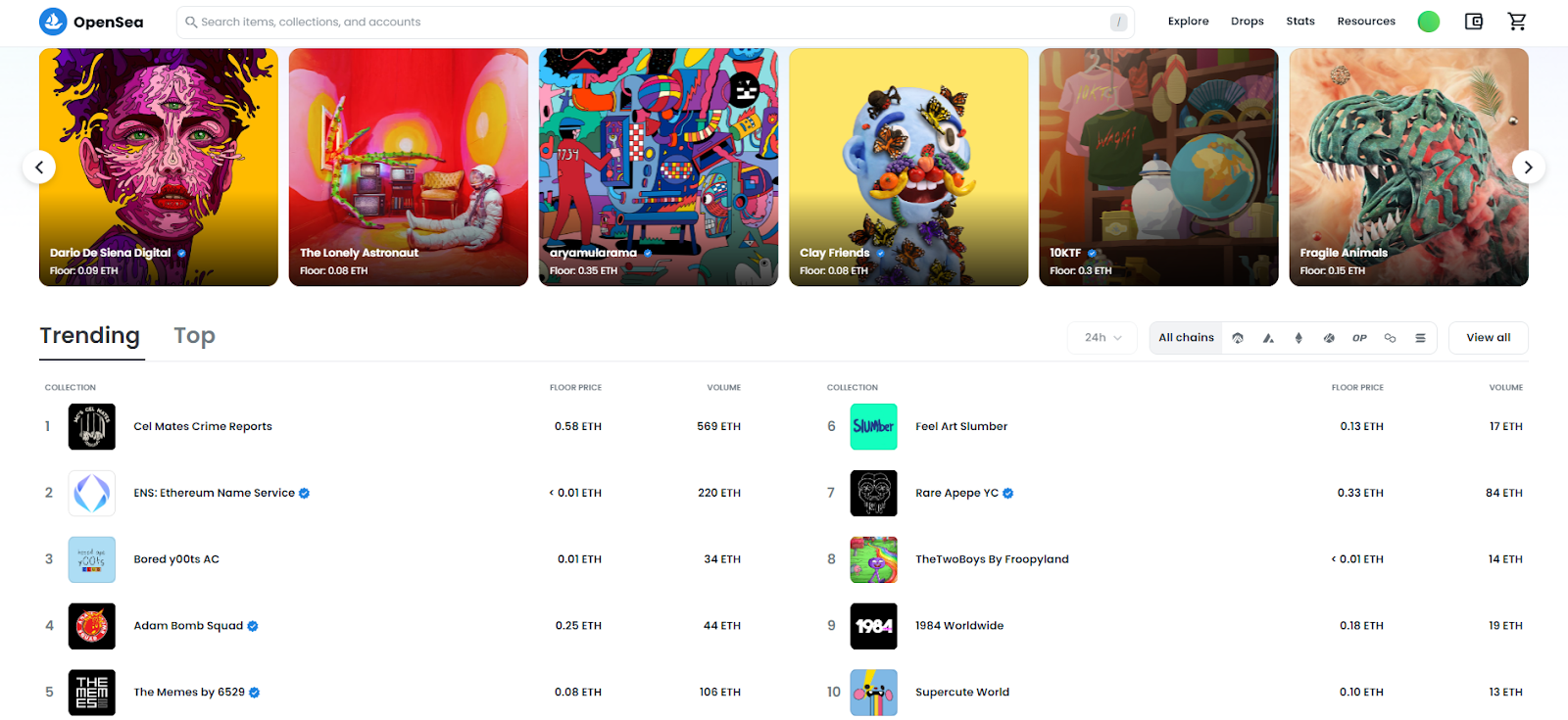Show next carousel collections arrow
Image resolution: width=1568 pixels, height=720 pixels.
1528,167
